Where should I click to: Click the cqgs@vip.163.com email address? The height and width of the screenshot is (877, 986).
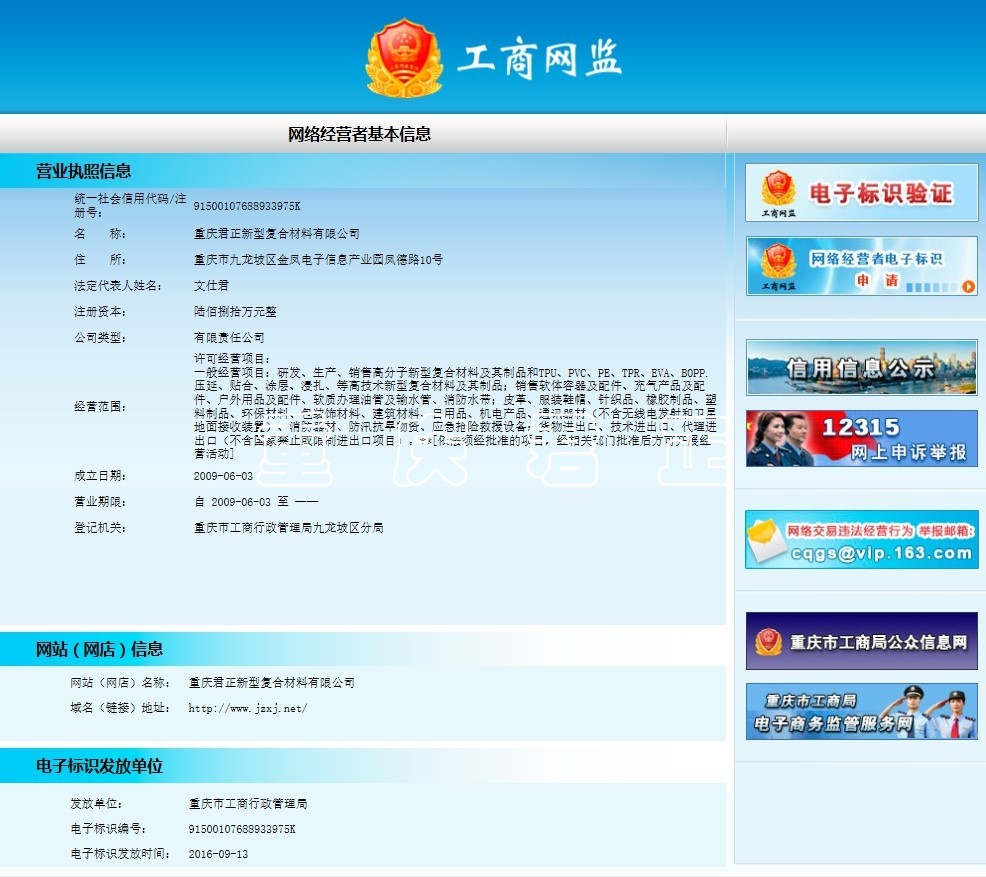[881, 551]
